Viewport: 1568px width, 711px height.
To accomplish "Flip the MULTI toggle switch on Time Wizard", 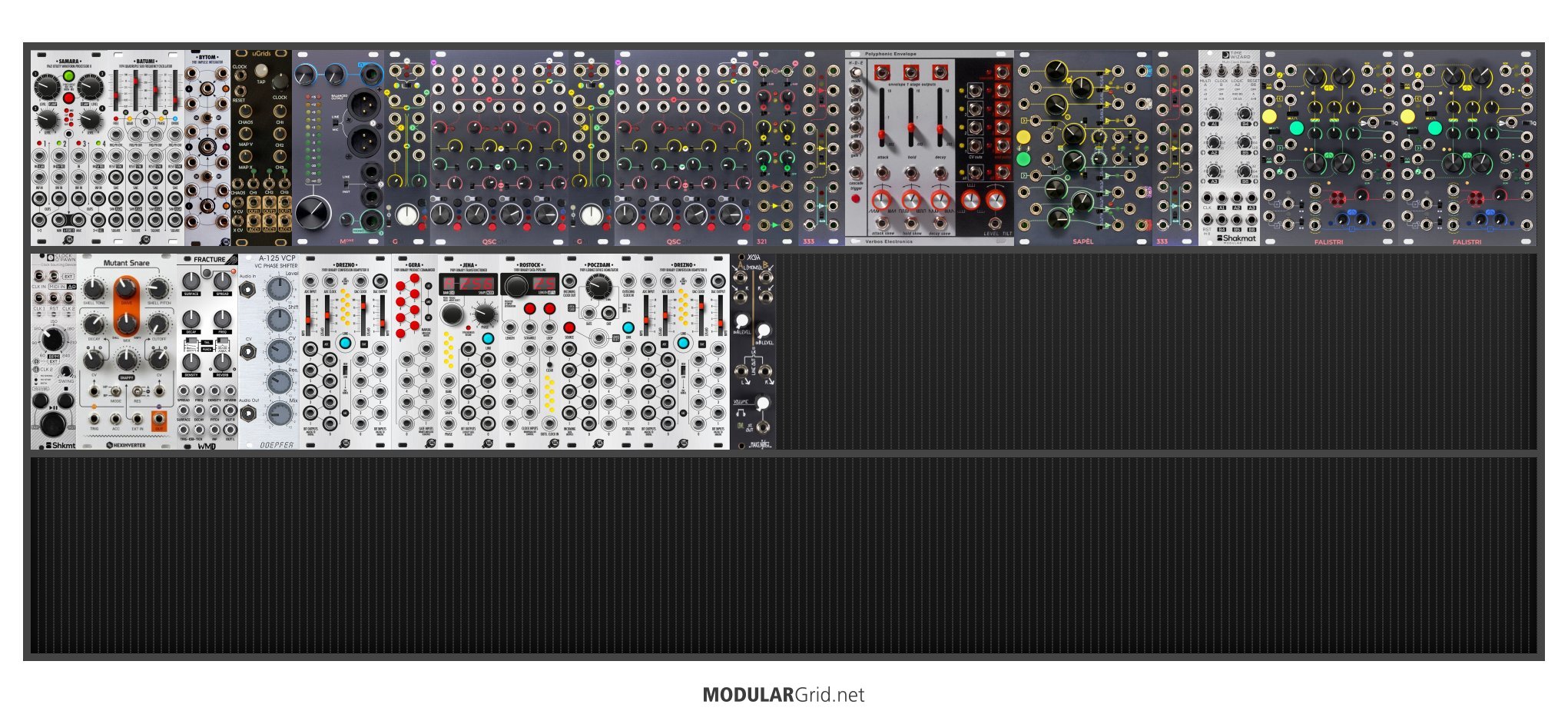I will (x=1206, y=71).
